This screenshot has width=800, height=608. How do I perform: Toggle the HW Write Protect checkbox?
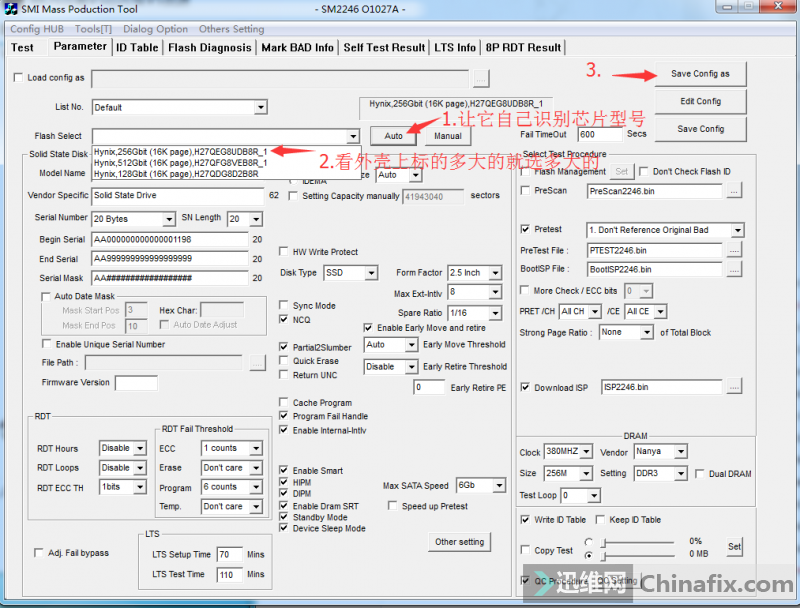click(x=284, y=251)
